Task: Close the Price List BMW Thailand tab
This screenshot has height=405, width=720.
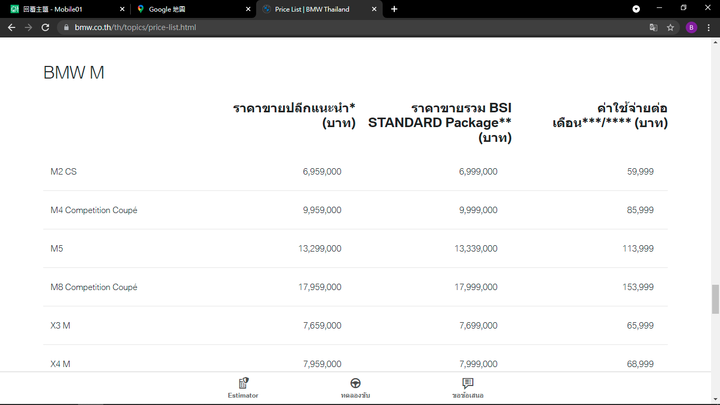Action: [374, 9]
